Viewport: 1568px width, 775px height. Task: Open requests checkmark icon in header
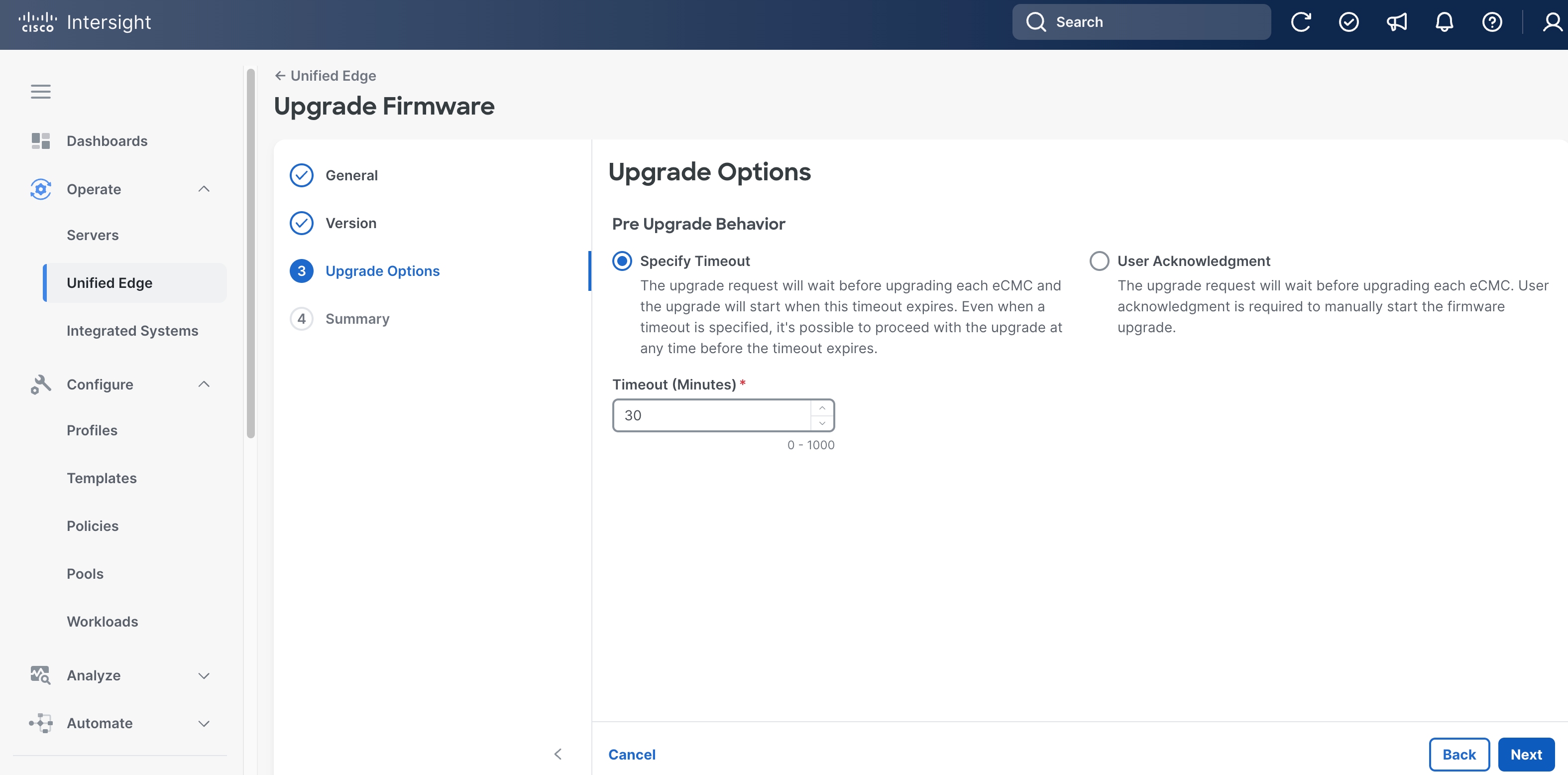pos(1348,22)
